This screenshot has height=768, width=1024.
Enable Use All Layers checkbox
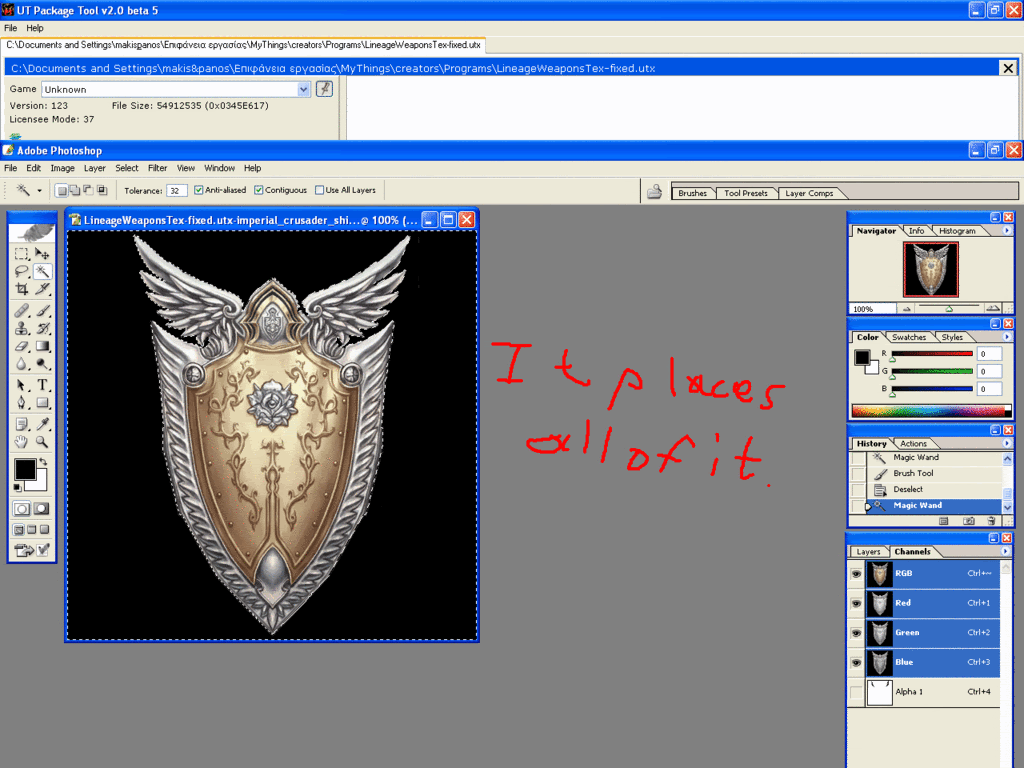320,190
